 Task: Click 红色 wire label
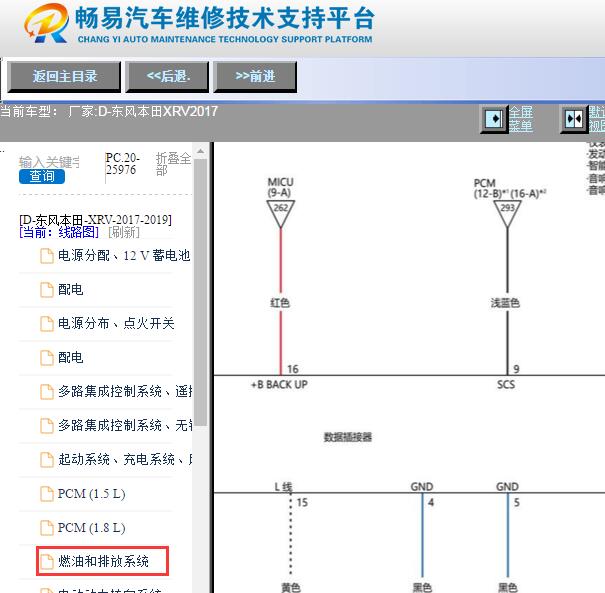(x=280, y=303)
